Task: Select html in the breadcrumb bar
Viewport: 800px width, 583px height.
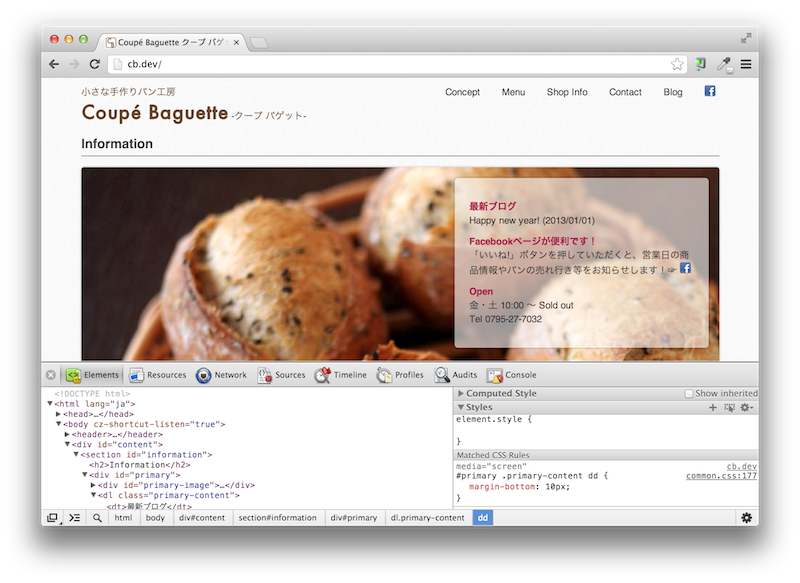Action: (123, 518)
